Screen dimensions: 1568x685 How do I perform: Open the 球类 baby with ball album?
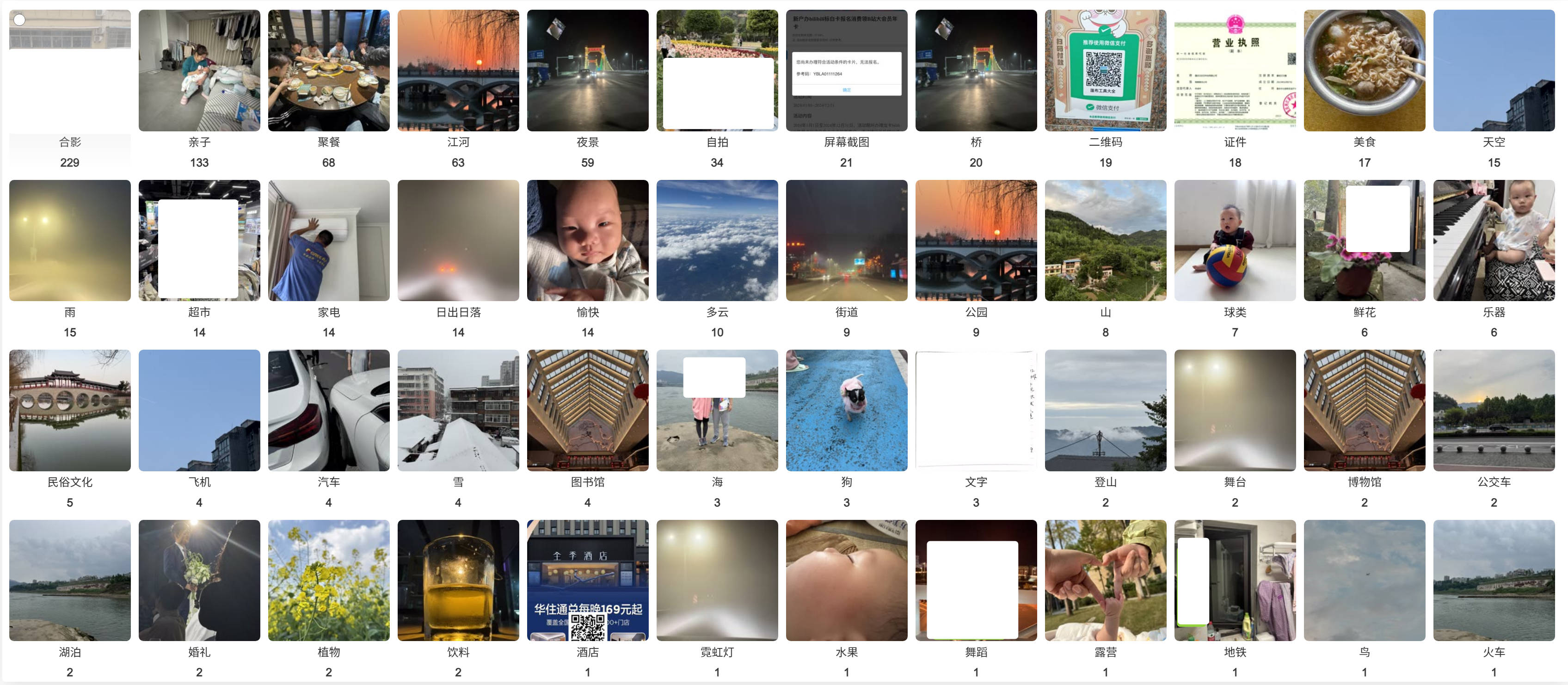tap(1235, 240)
